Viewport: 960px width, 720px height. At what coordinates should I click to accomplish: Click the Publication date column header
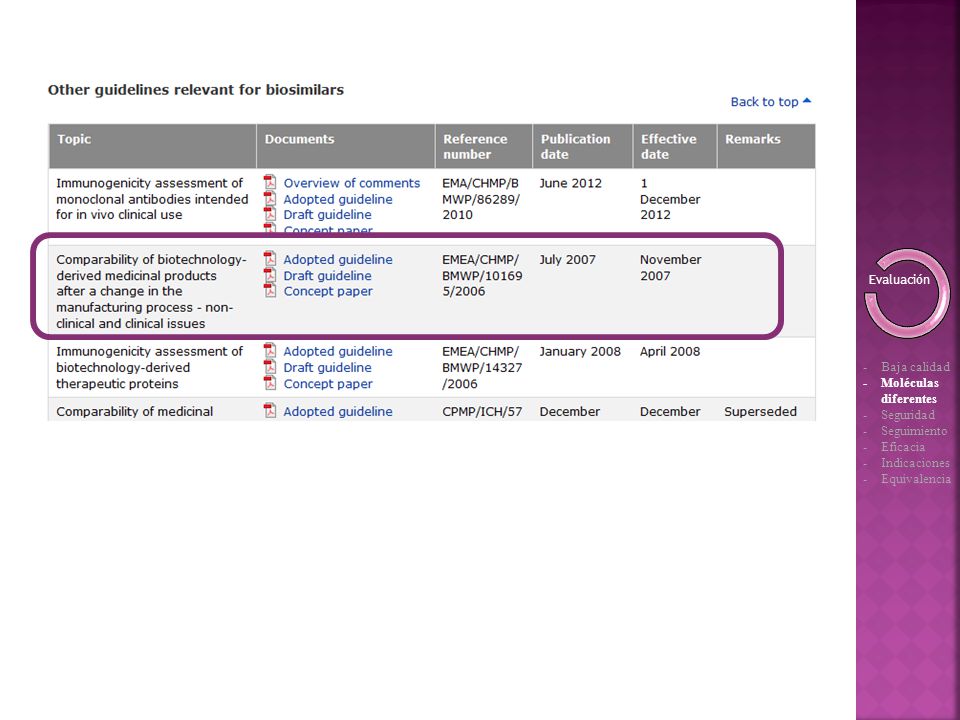[x=583, y=146]
